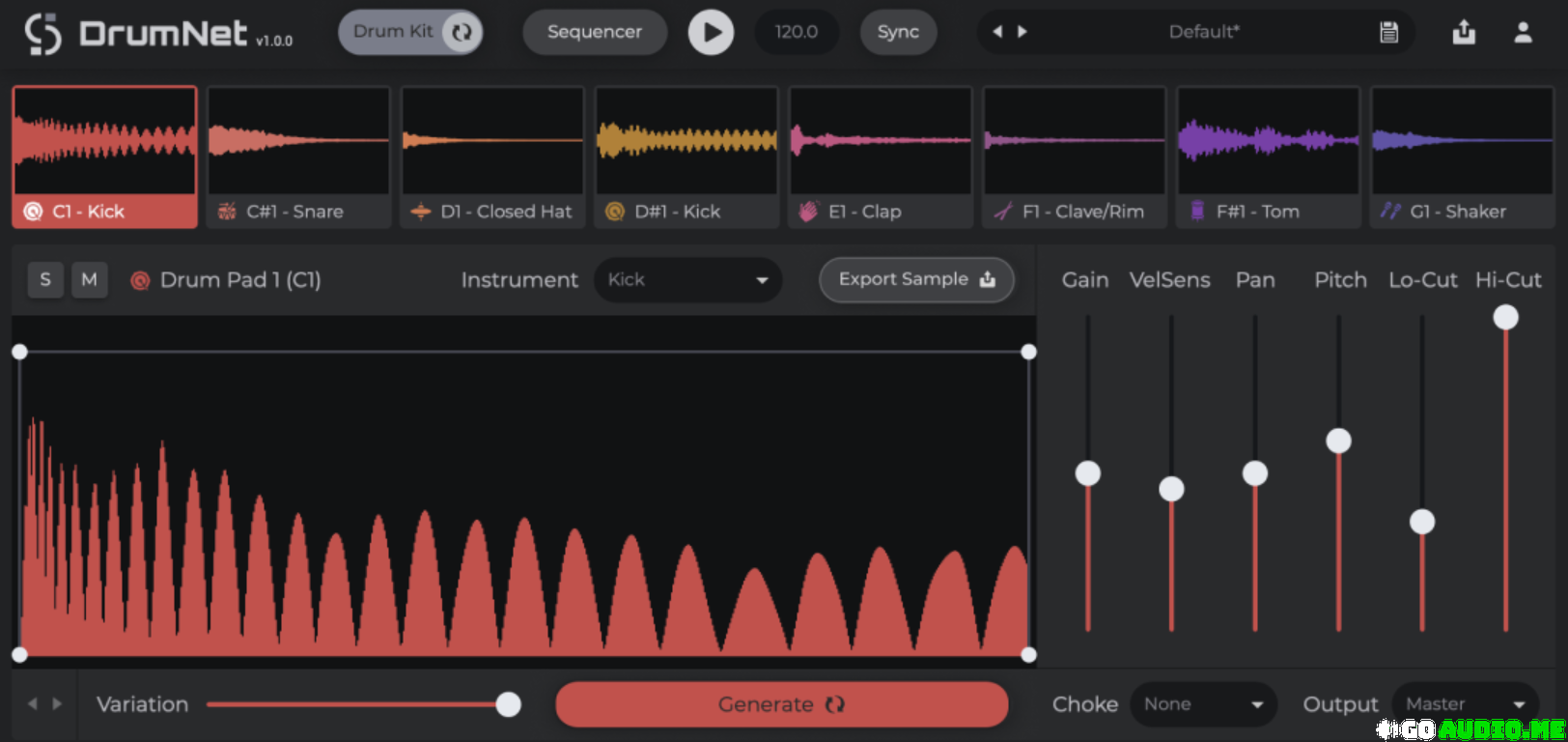Click the Lo-Cut slider handle
Screen dimensions: 1568x742
pos(1422,522)
